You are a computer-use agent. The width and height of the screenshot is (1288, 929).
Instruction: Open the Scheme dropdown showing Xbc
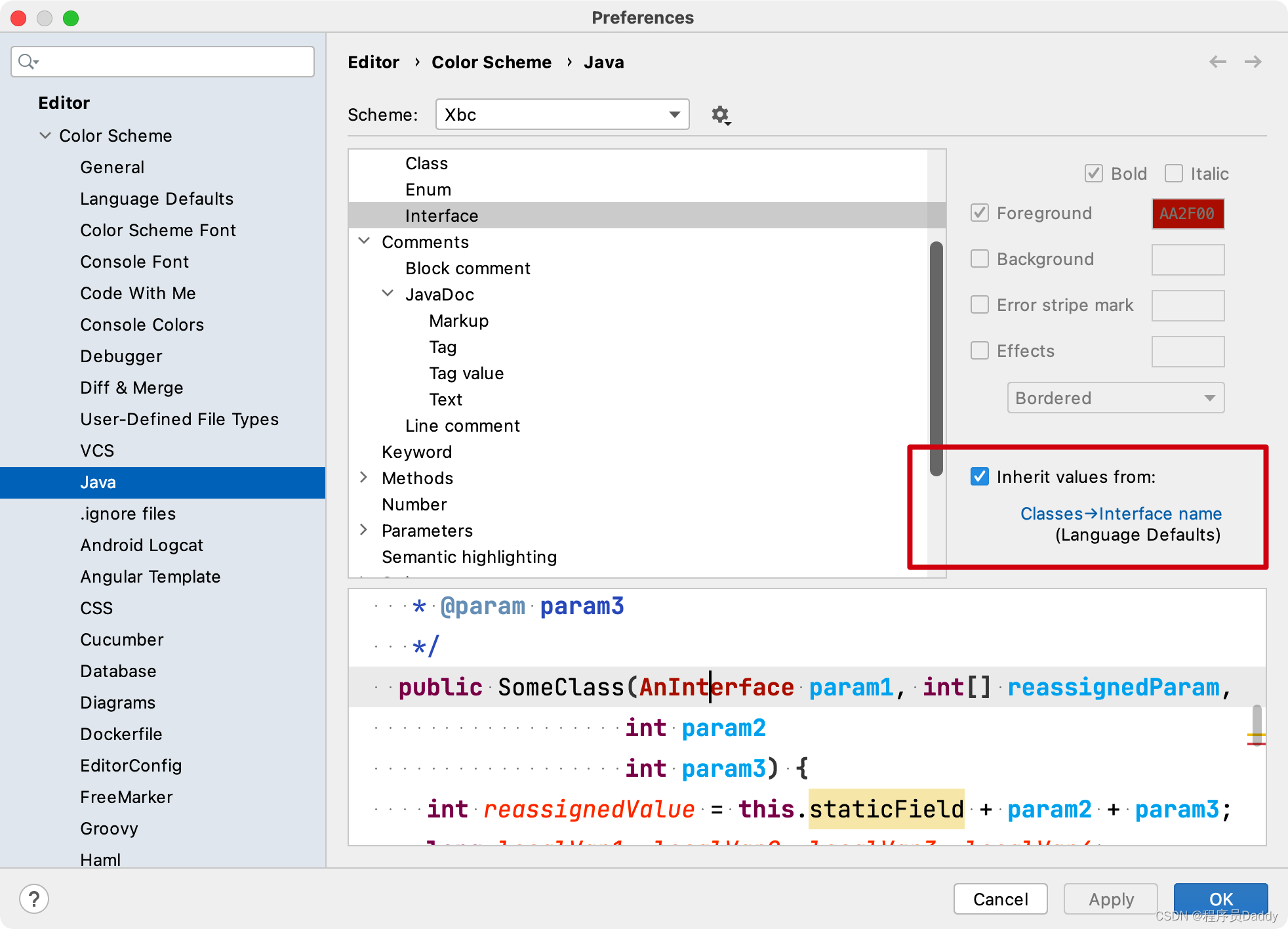[562, 115]
